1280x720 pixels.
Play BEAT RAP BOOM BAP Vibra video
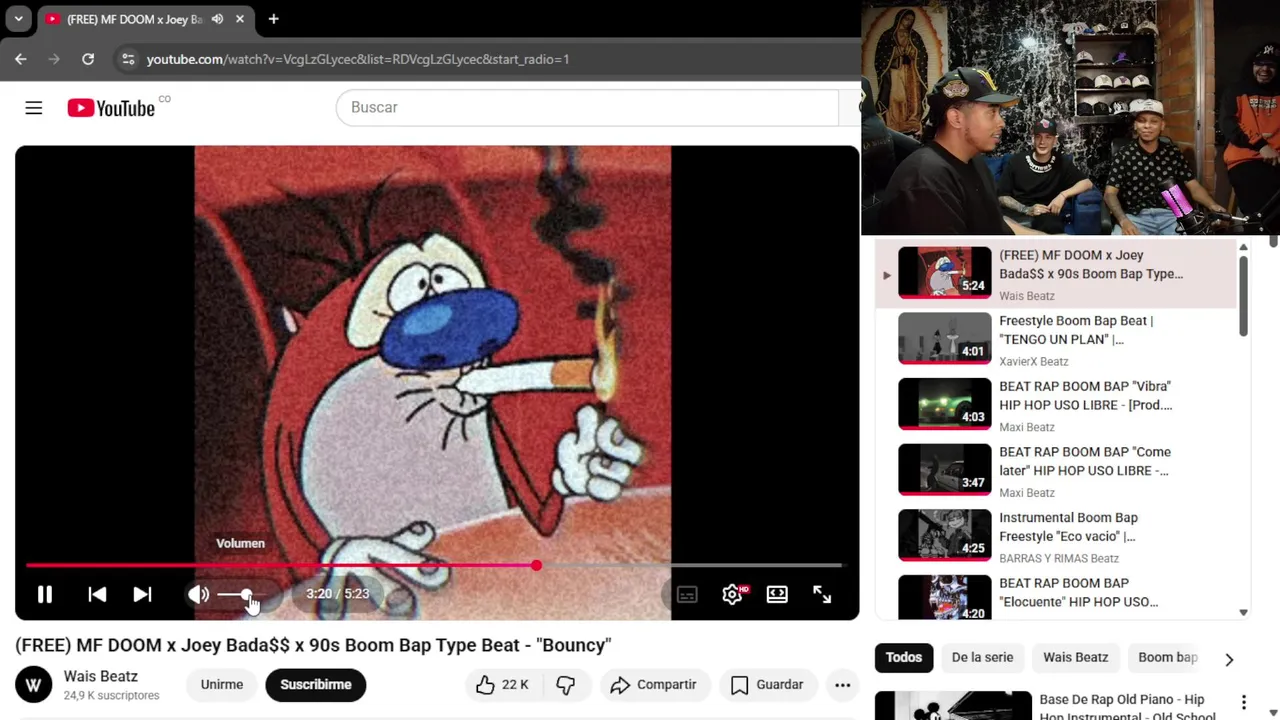tap(1055, 405)
